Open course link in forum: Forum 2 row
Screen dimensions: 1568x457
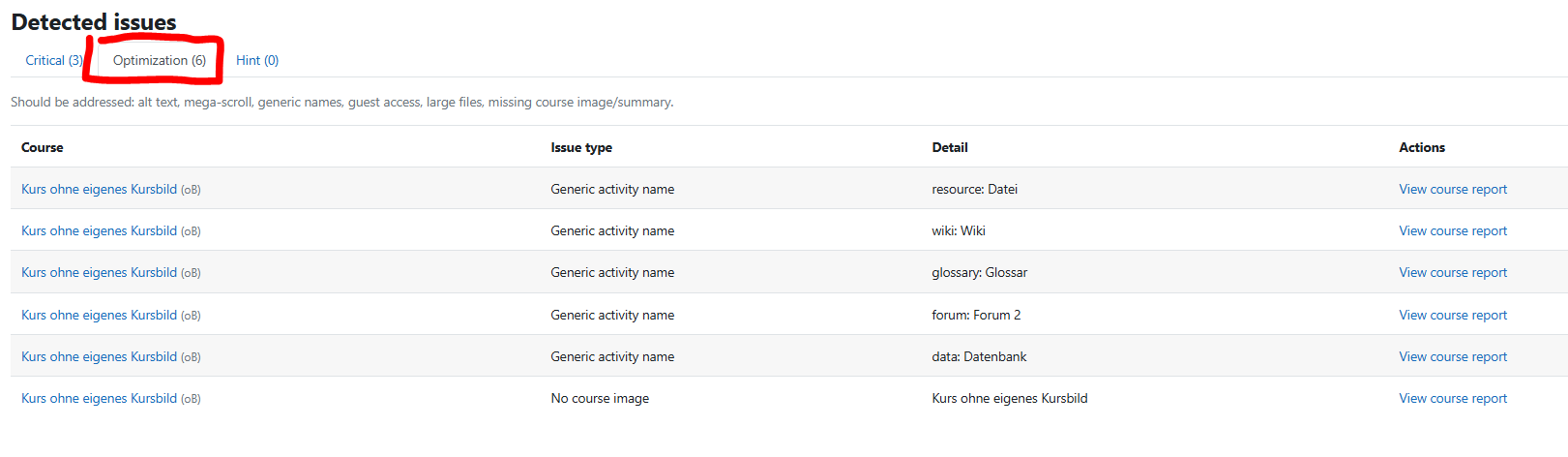point(100,315)
